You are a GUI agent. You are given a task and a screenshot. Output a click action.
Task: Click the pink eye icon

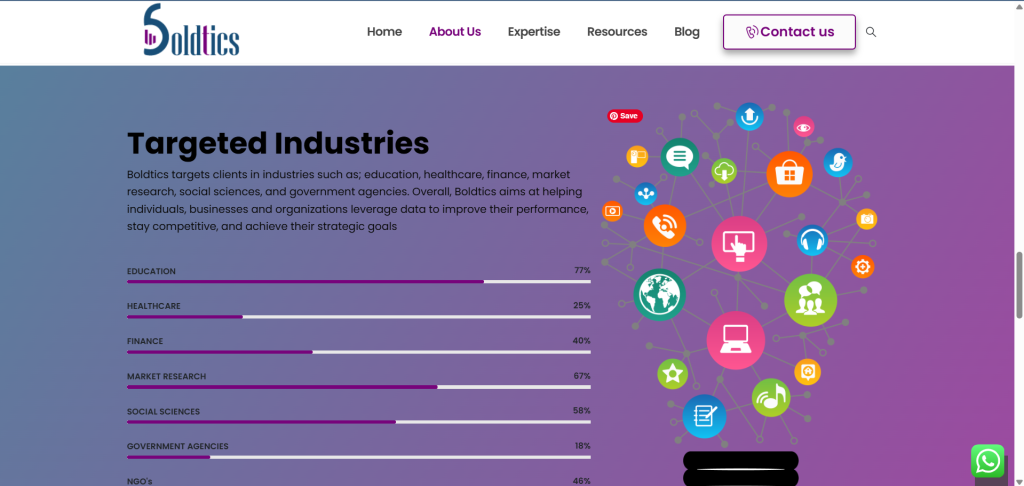click(x=803, y=127)
